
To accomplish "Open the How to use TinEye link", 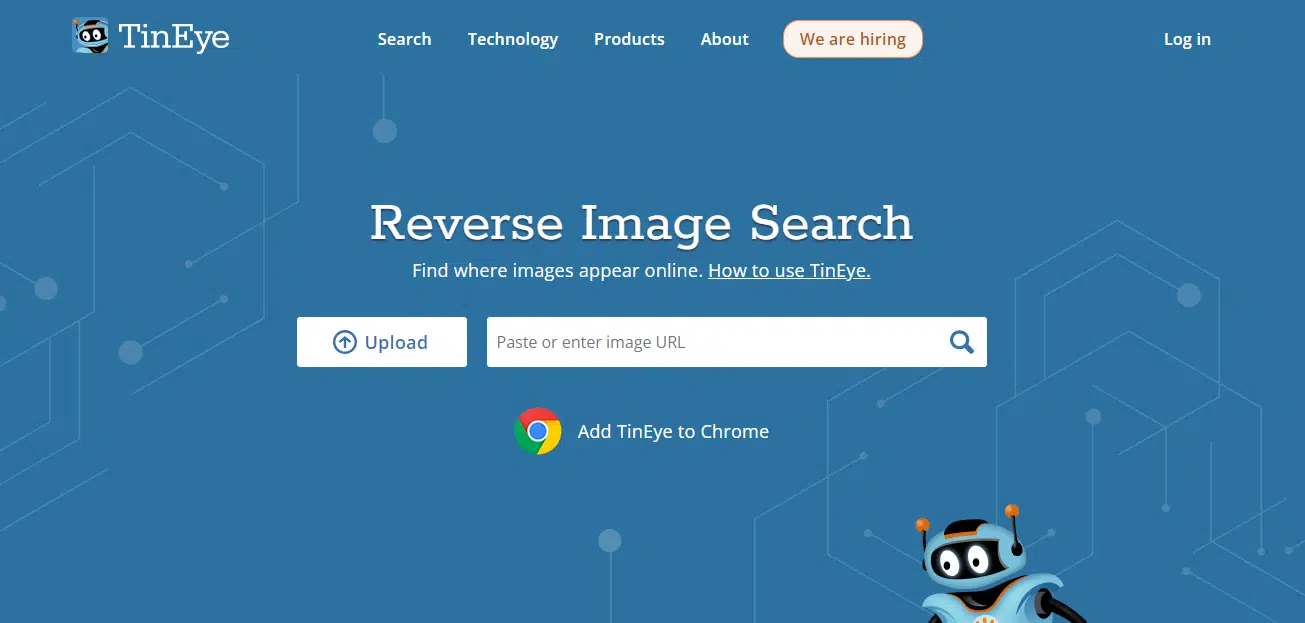I will point(789,270).
